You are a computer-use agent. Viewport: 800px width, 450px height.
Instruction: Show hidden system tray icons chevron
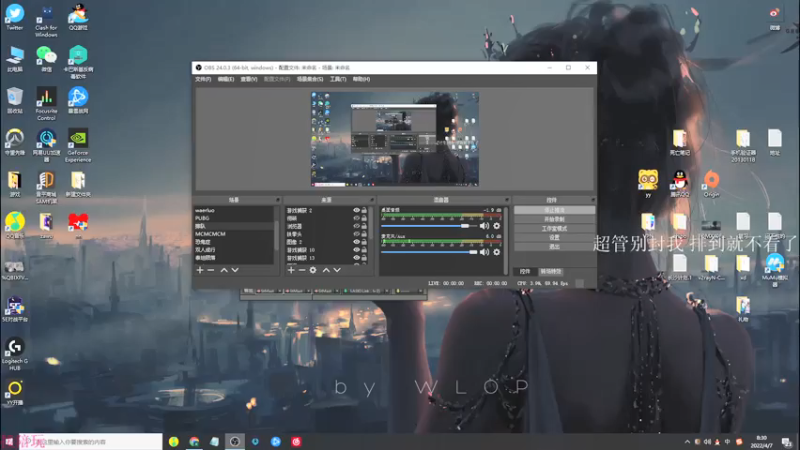point(687,442)
